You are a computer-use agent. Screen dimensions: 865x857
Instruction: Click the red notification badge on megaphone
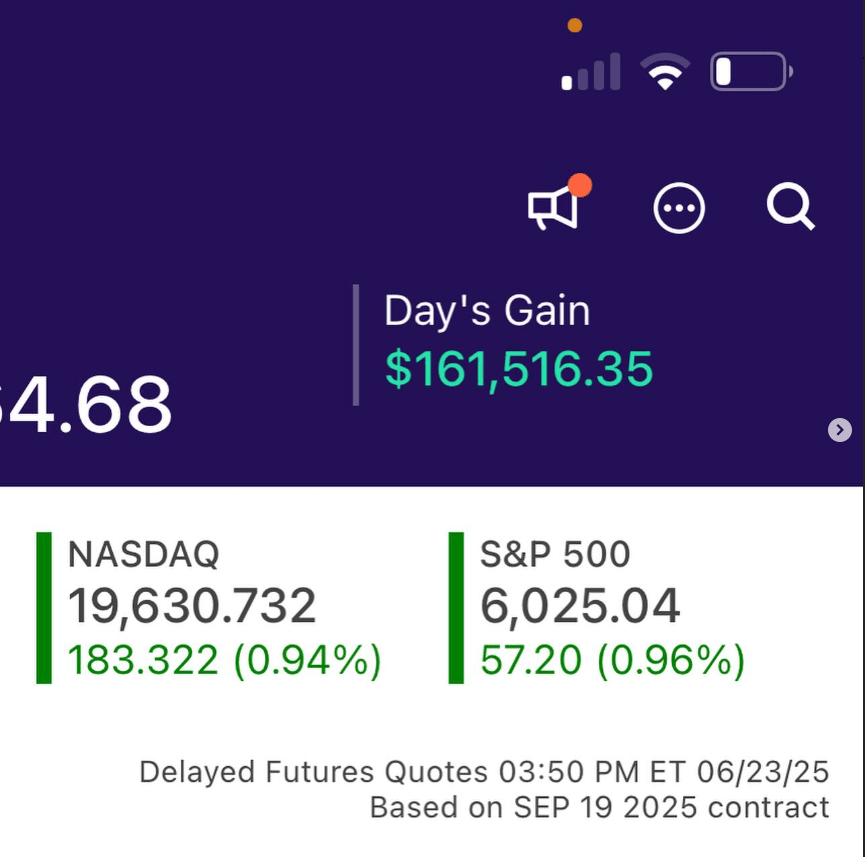click(x=579, y=185)
